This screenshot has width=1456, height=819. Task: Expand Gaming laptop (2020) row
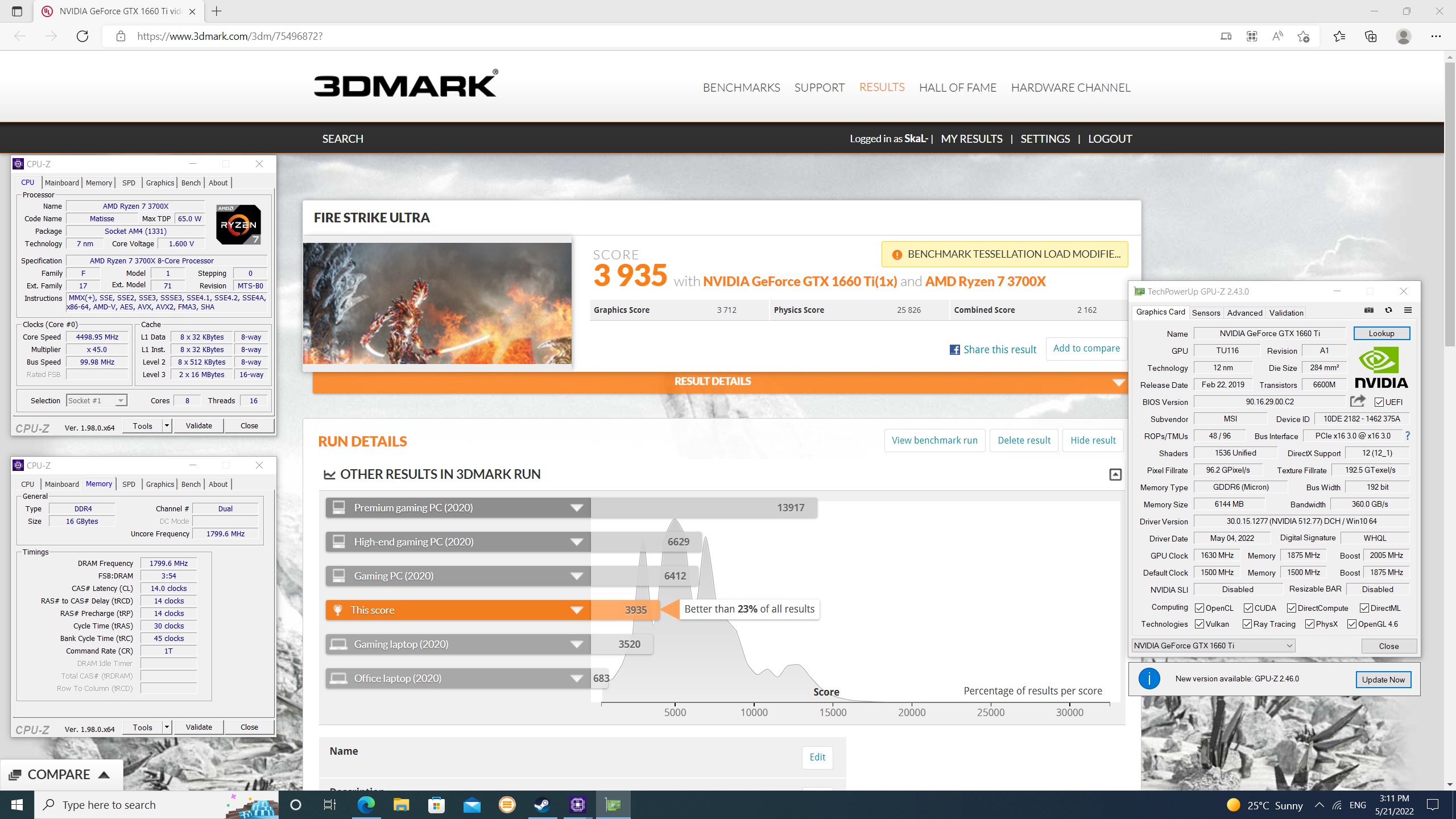[577, 644]
